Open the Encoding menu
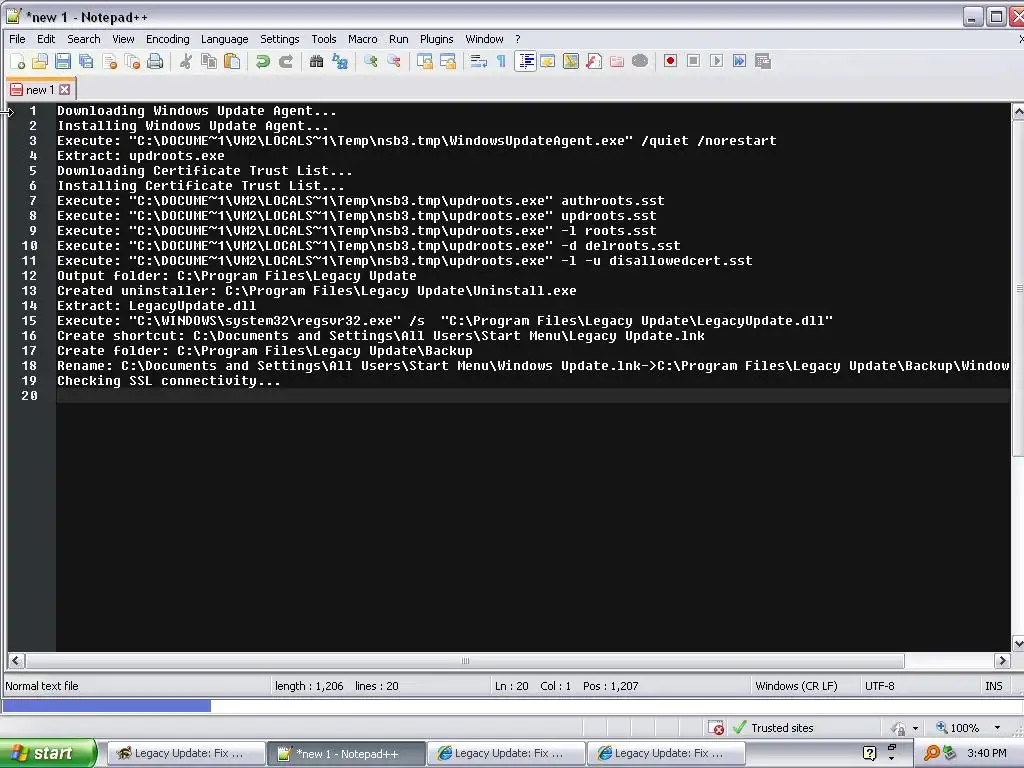Image resolution: width=1024 pixels, height=768 pixels. coord(167,39)
